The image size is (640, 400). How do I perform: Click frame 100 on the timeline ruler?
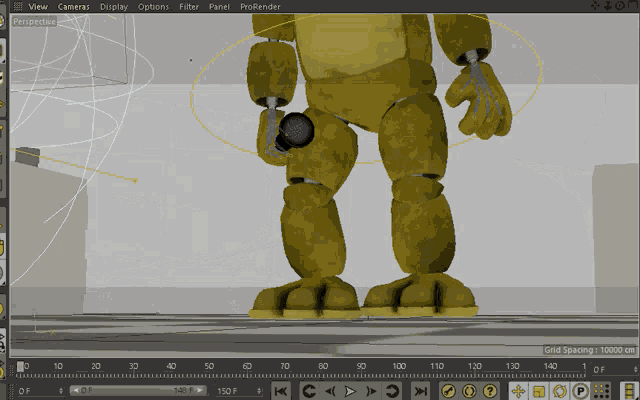(399, 367)
